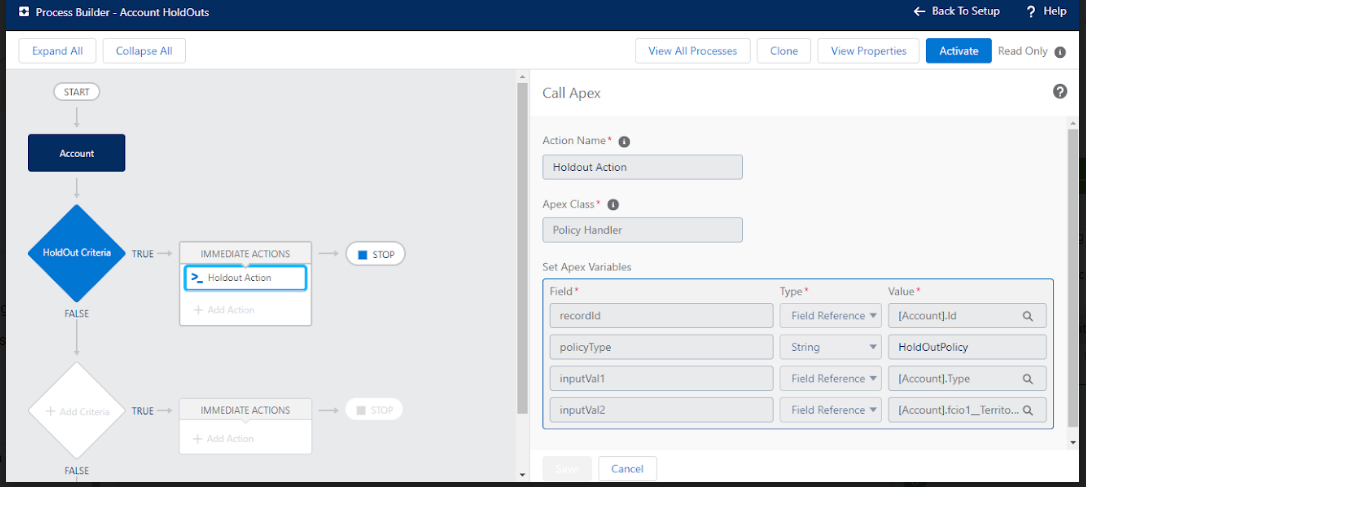Click the Call Apex panel vertical scrollbar
1360x519 pixels.
pyautogui.click(x=1073, y=277)
